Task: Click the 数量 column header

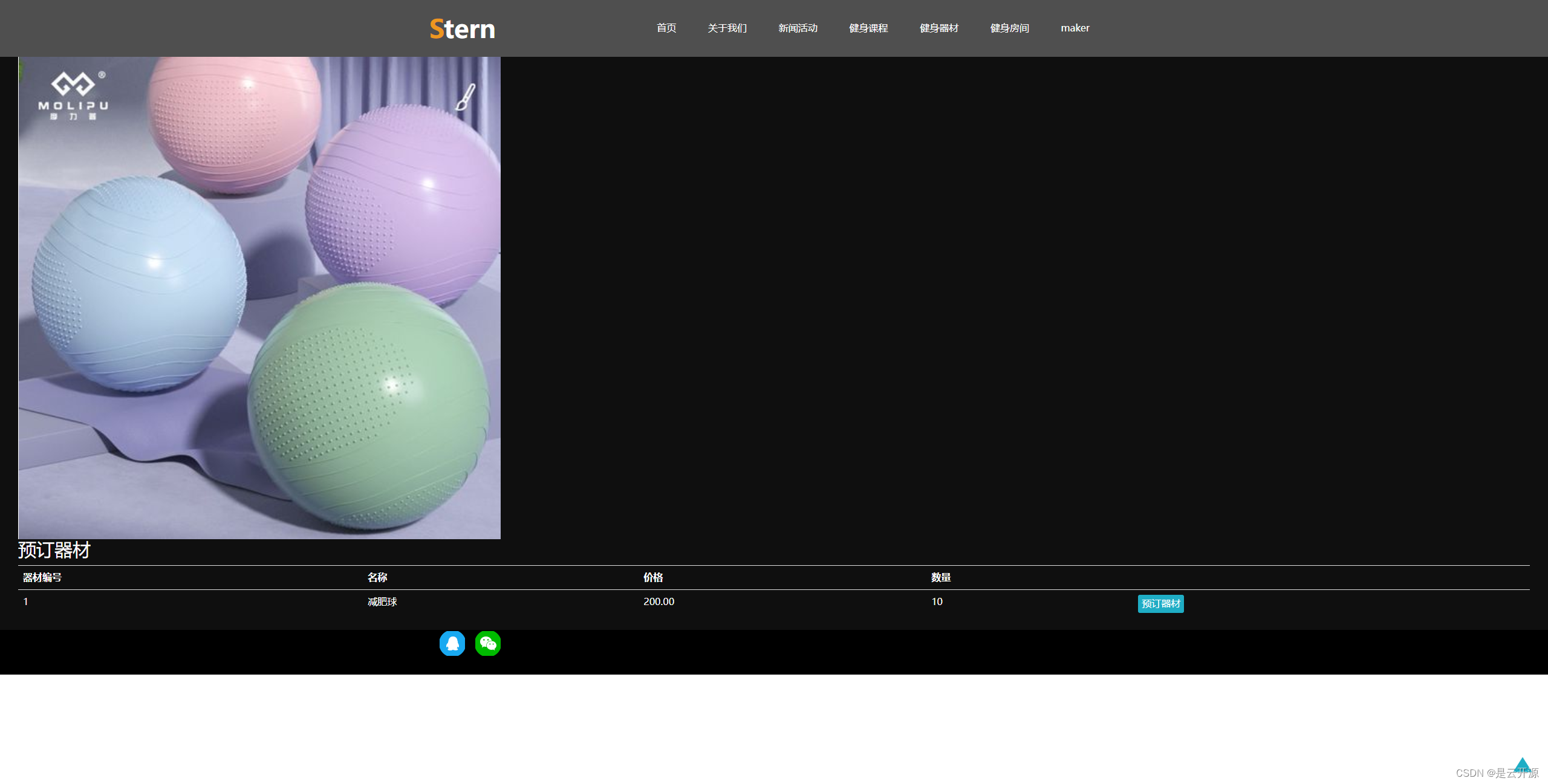Action: [x=941, y=577]
